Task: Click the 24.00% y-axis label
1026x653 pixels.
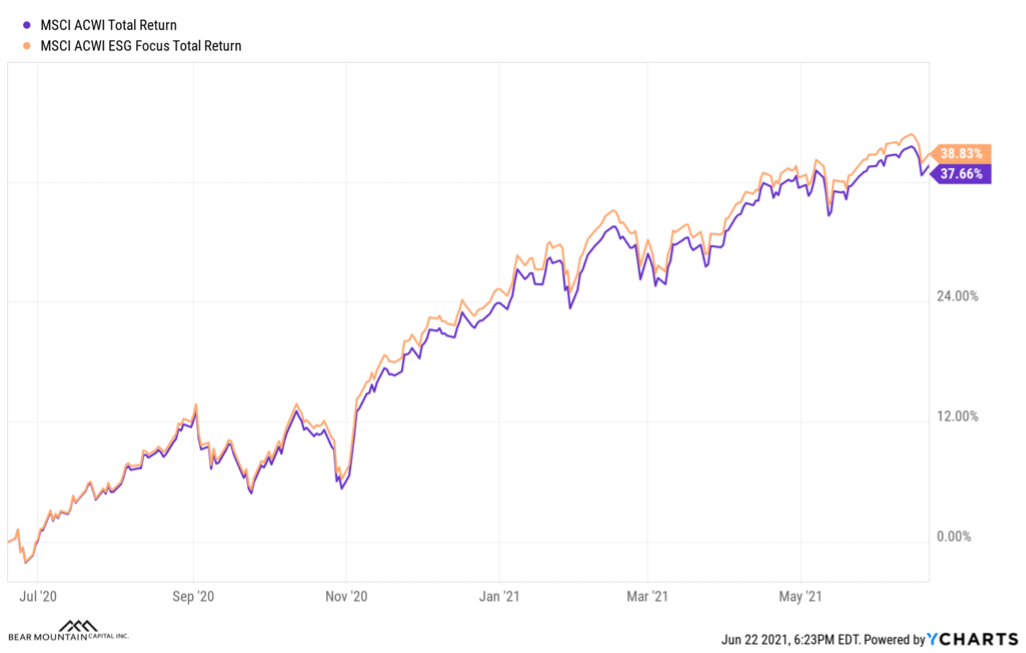Action: (x=957, y=296)
